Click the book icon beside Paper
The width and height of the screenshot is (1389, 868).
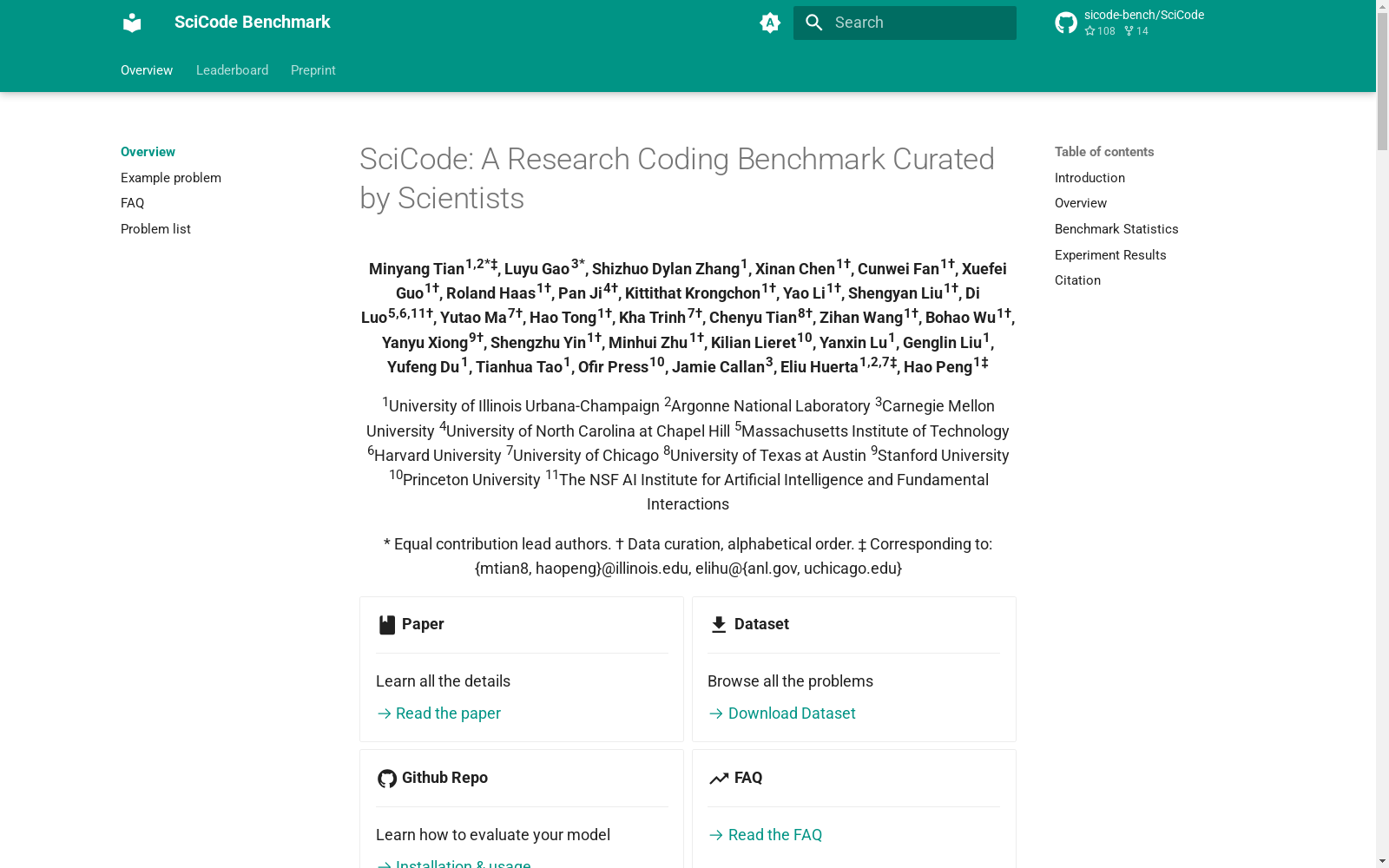click(387, 625)
